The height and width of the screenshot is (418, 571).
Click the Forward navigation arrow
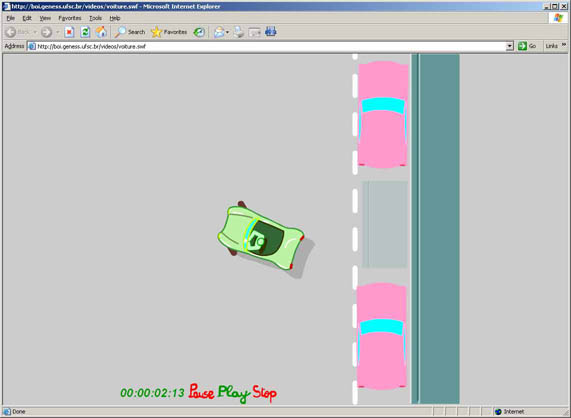[x=46, y=32]
